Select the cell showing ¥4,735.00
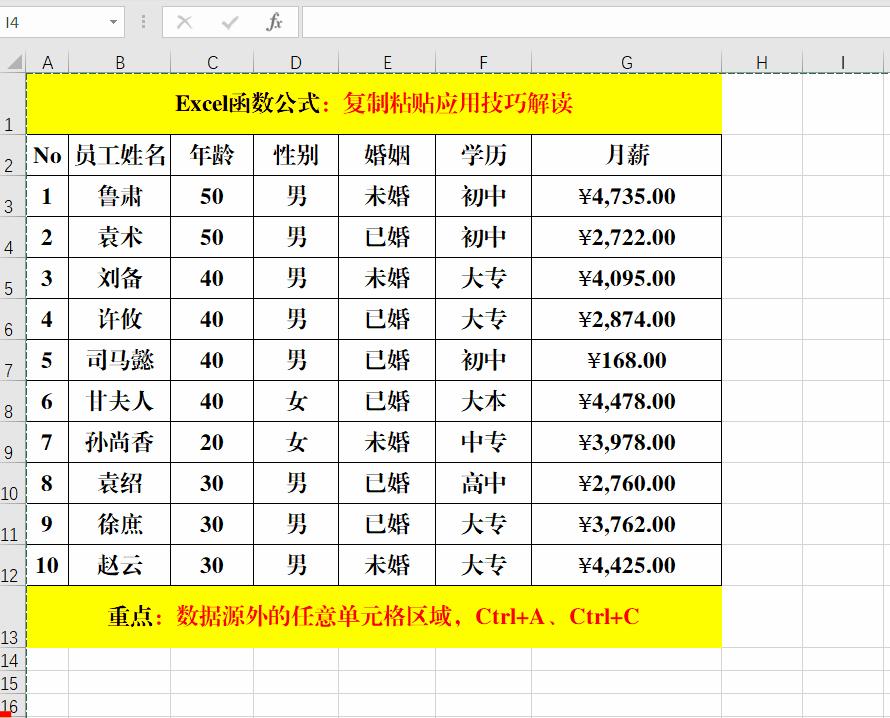The image size is (890, 718). (x=627, y=197)
